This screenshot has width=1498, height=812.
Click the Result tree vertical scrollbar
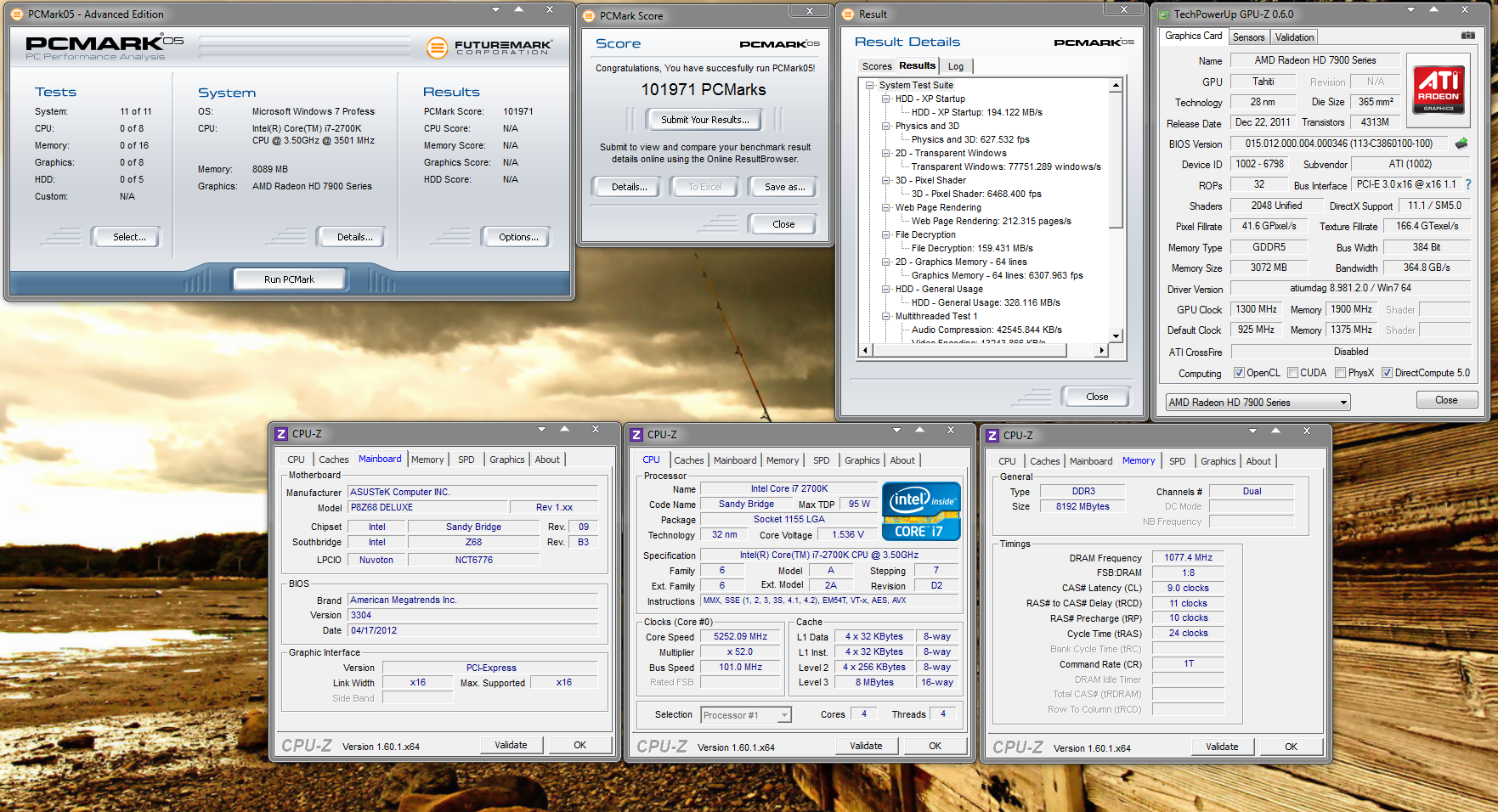(1116, 211)
